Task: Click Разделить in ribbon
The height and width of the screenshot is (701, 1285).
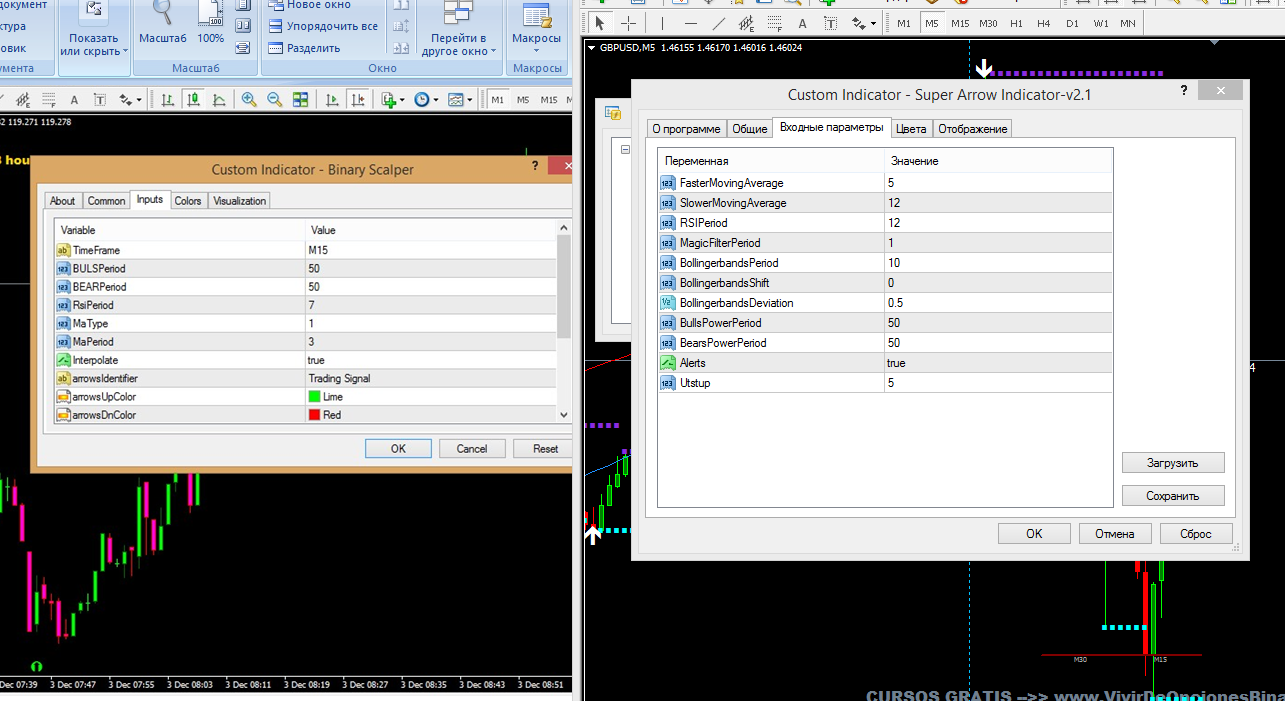Action: [305, 48]
